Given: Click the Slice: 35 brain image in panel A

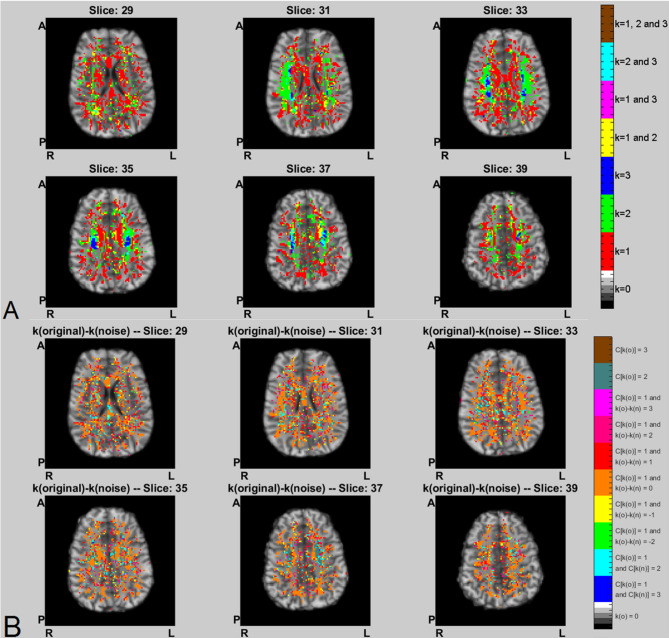Looking at the screenshot, I should 111,242.
